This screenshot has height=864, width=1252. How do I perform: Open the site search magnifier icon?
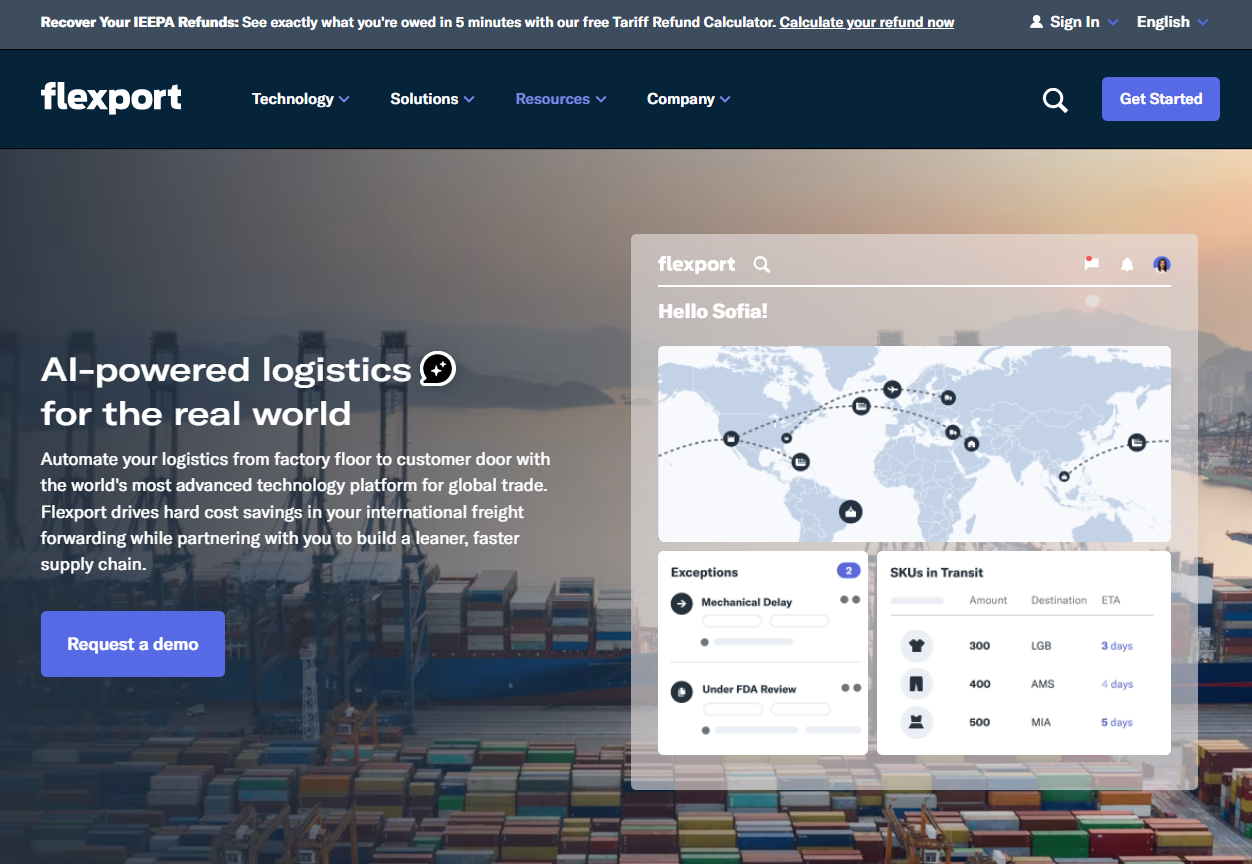(1055, 100)
